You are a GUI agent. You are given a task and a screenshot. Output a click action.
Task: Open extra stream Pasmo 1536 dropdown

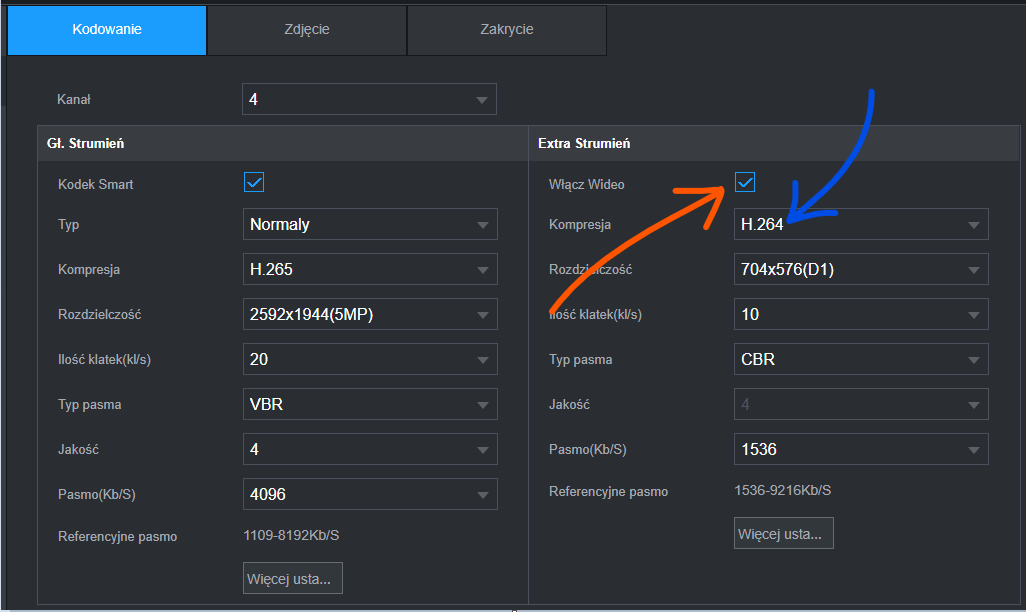tap(861, 449)
